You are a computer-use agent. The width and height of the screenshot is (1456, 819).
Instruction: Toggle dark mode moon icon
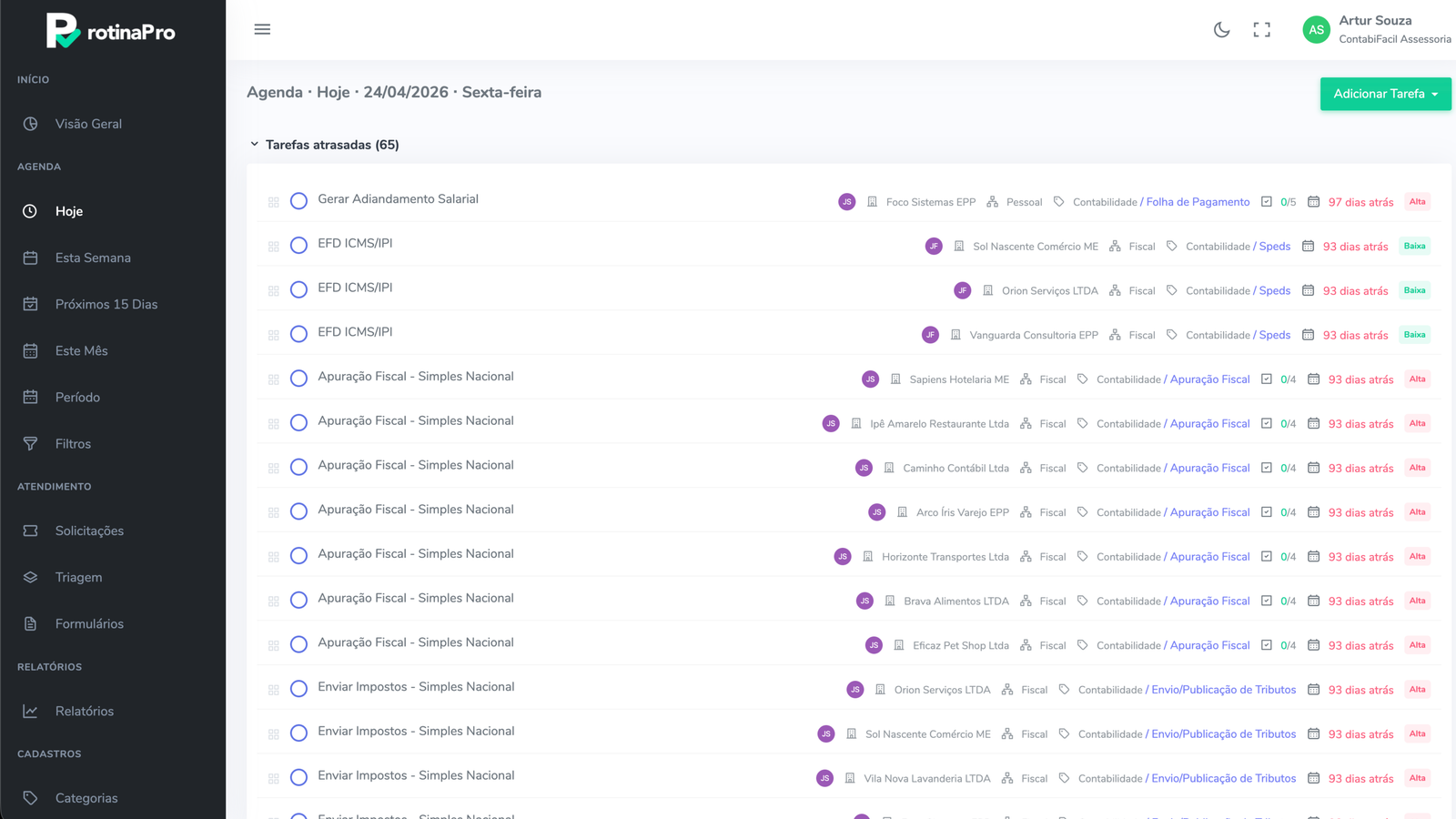coord(1221,30)
